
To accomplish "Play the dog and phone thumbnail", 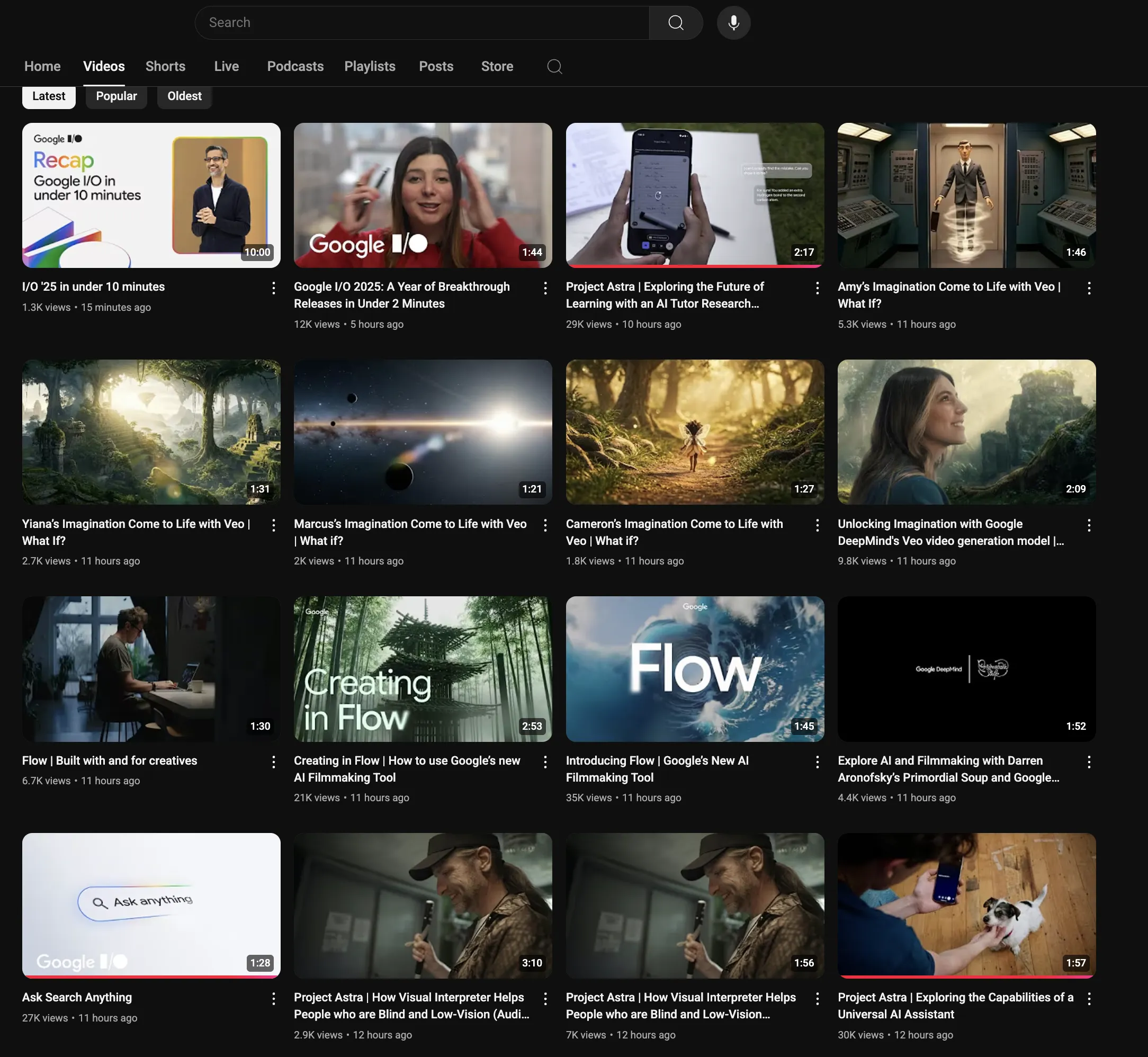I will tap(967, 906).
